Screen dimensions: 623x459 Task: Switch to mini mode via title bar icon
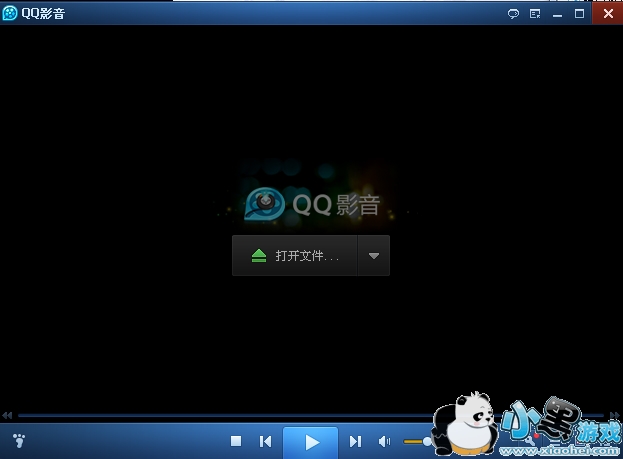coord(535,14)
